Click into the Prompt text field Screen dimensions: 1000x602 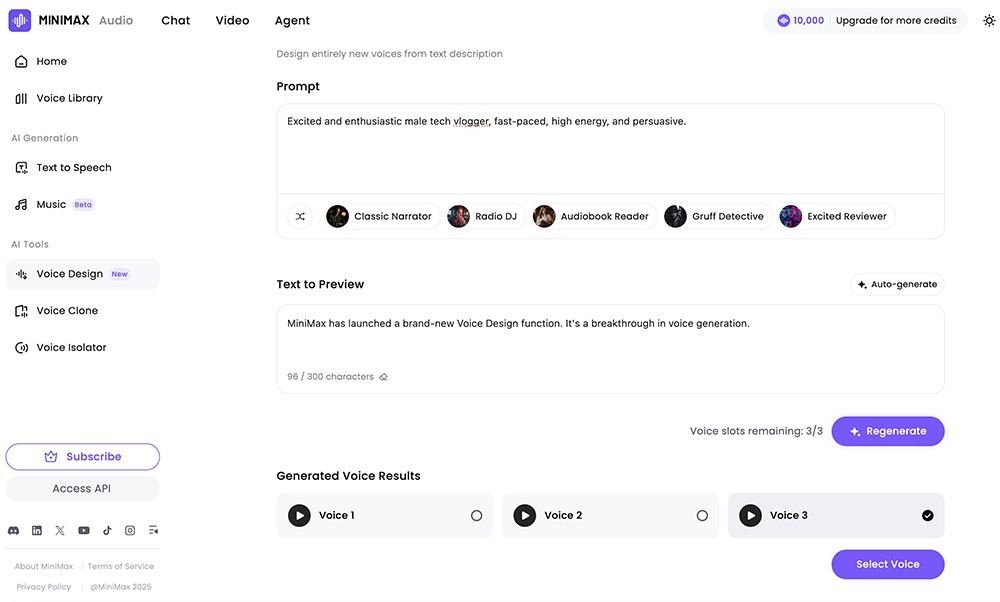point(610,148)
